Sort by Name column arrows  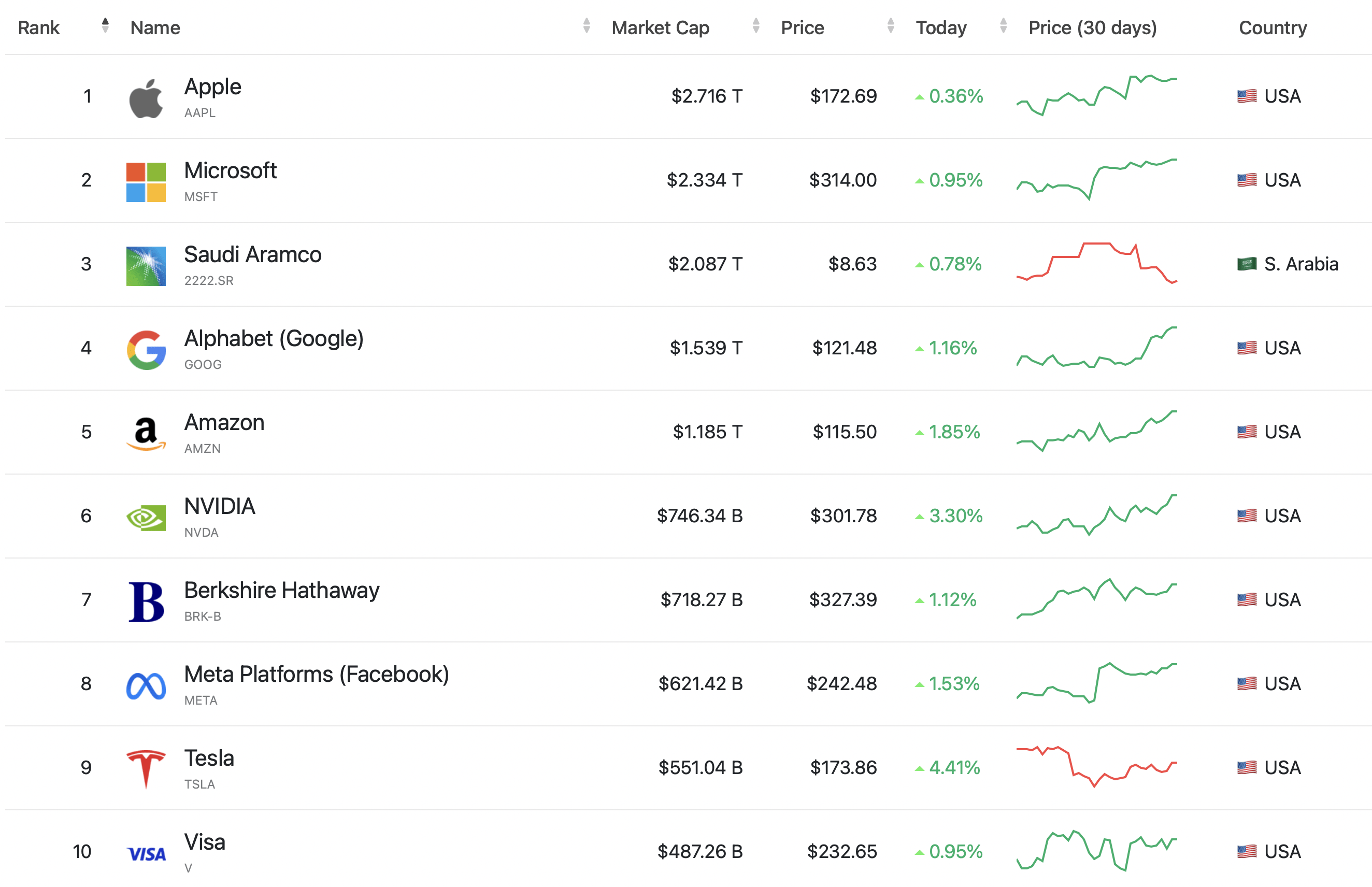click(587, 25)
